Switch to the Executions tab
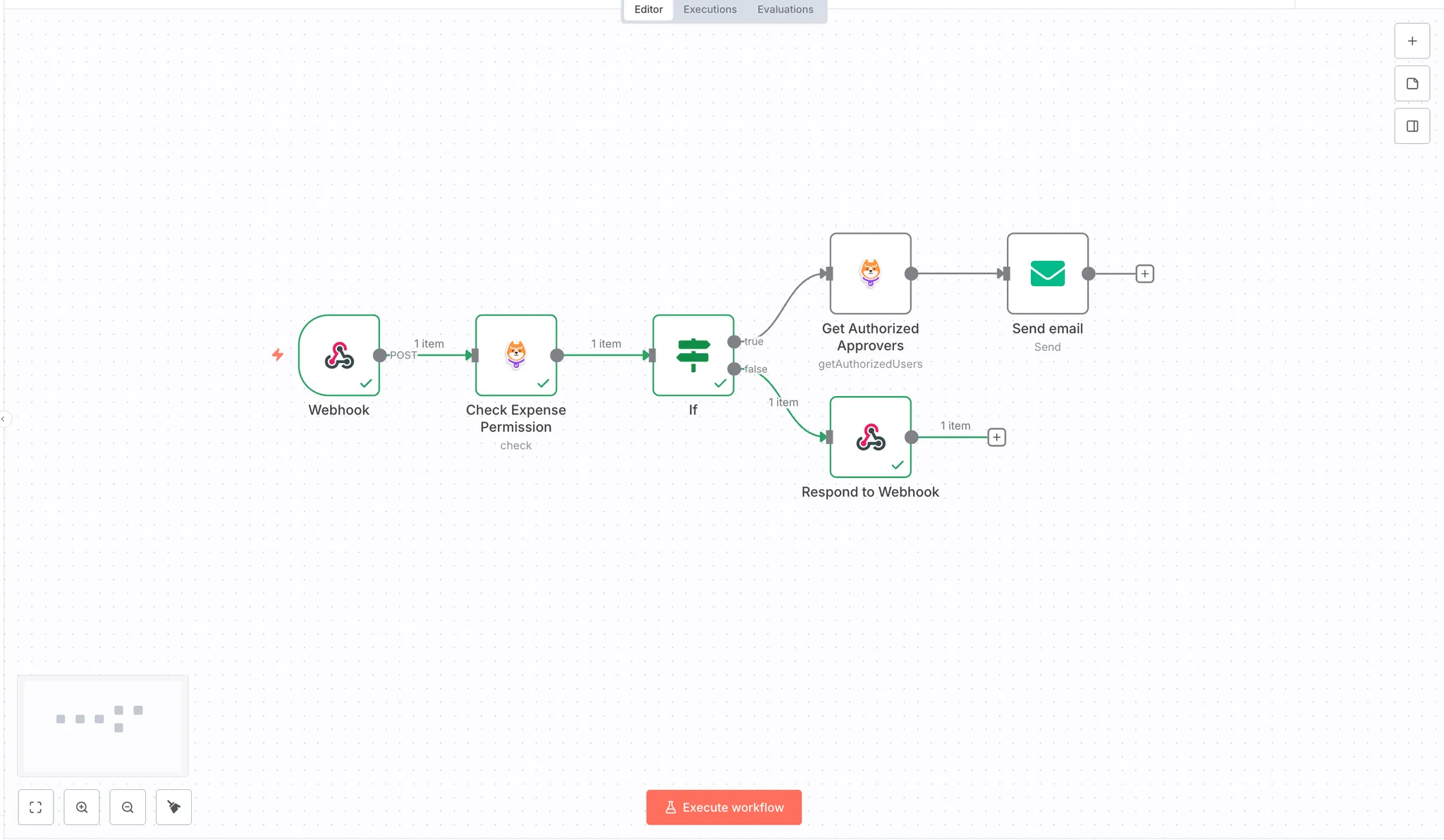 pos(709,10)
